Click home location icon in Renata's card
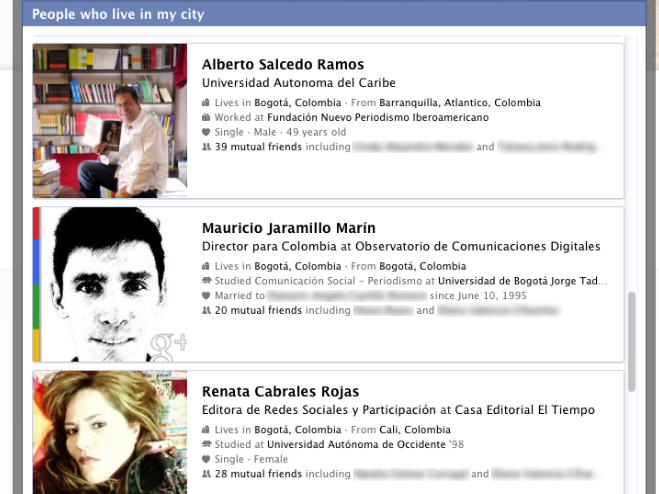 click(x=206, y=430)
